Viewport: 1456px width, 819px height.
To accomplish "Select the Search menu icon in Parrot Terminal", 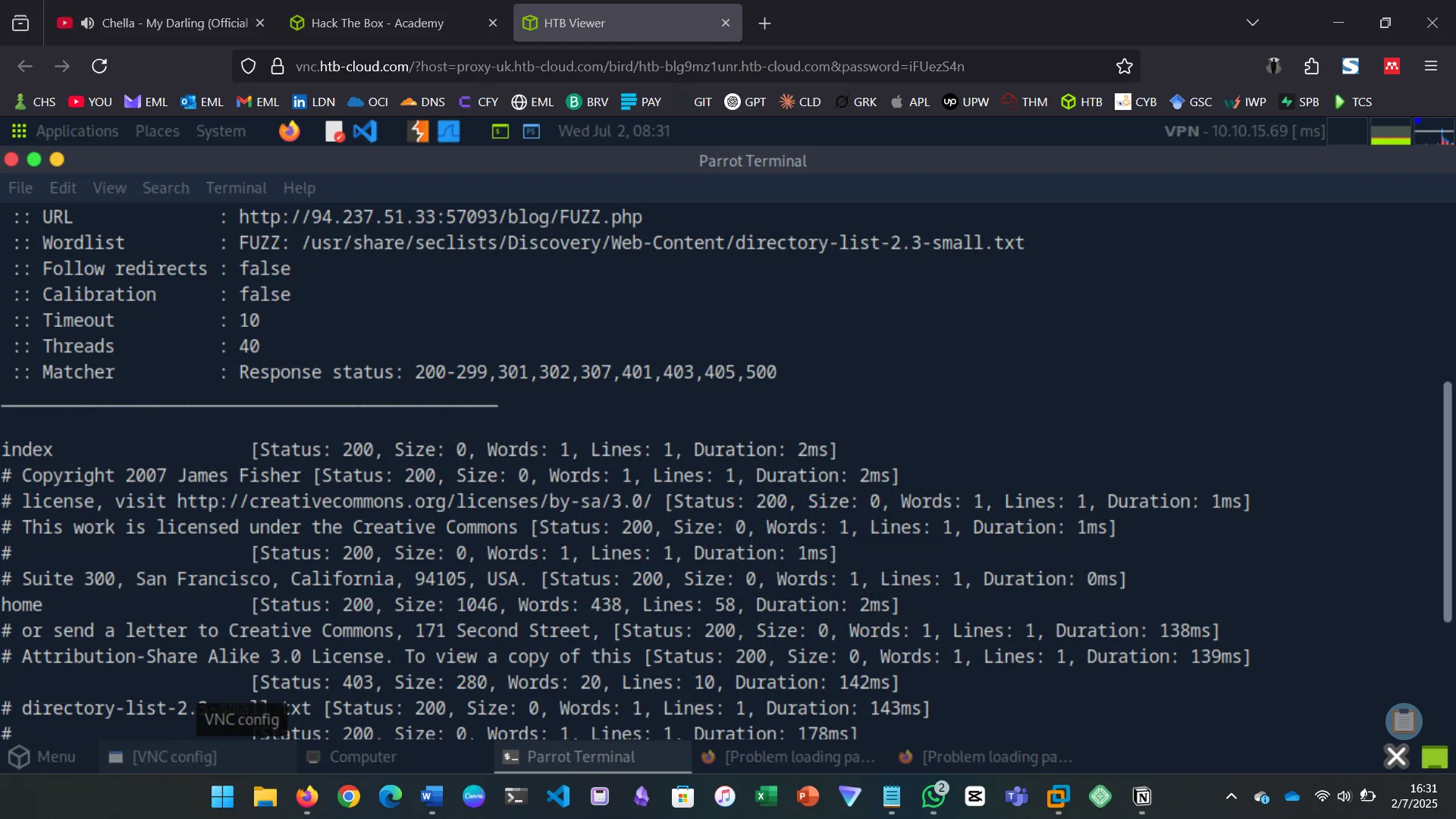I will click(165, 187).
